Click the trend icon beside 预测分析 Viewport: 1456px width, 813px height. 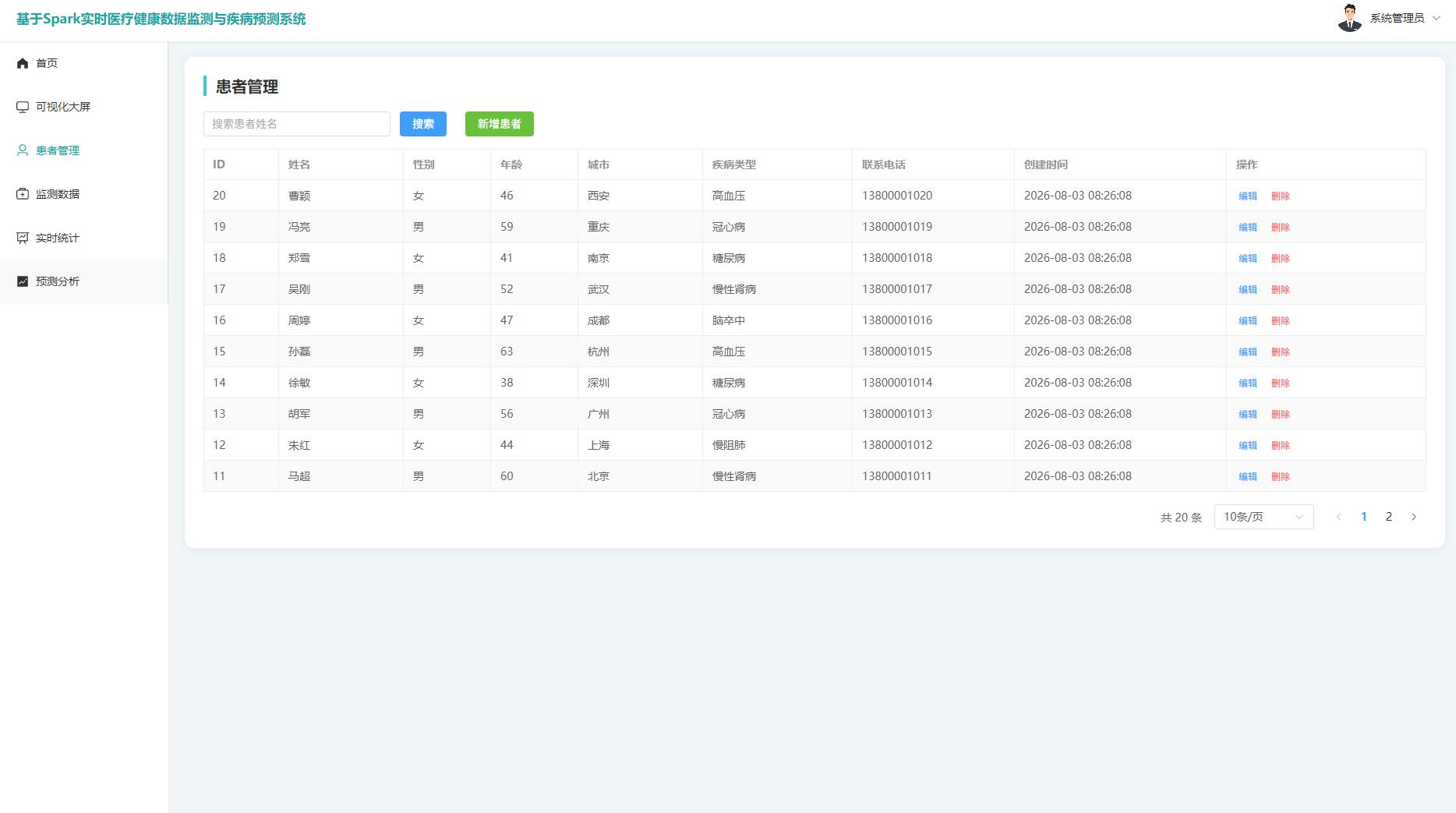coord(23,281)
